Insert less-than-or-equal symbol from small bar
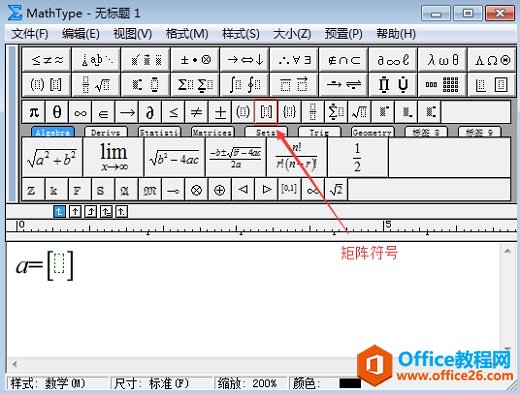The image size is (520, 393). pyautogui.click(x=173, y=112)
